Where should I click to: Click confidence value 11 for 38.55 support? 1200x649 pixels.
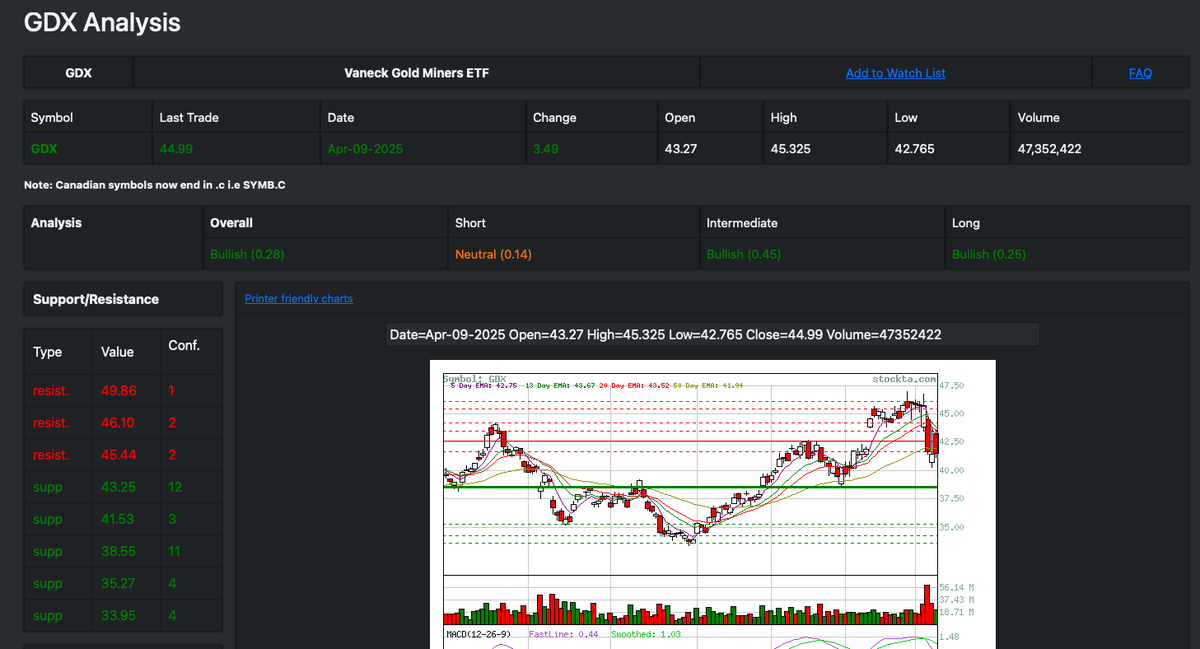click(175, 551)
